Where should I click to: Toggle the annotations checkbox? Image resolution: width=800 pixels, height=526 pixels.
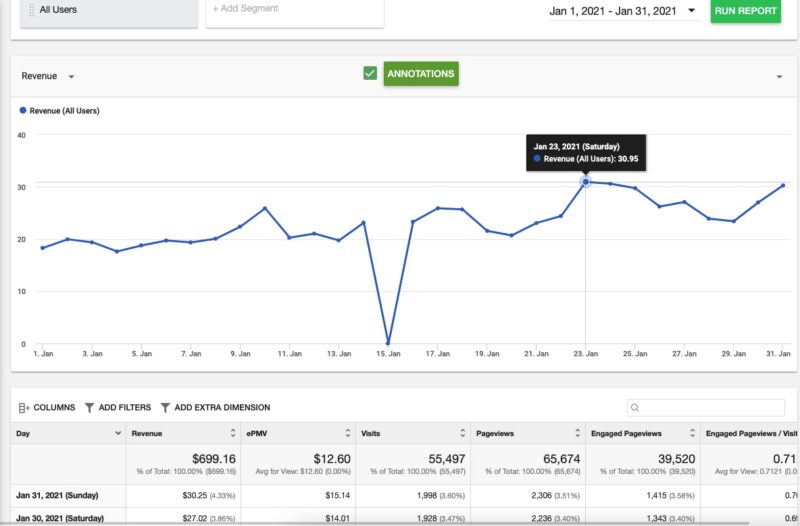click(370, 73)
